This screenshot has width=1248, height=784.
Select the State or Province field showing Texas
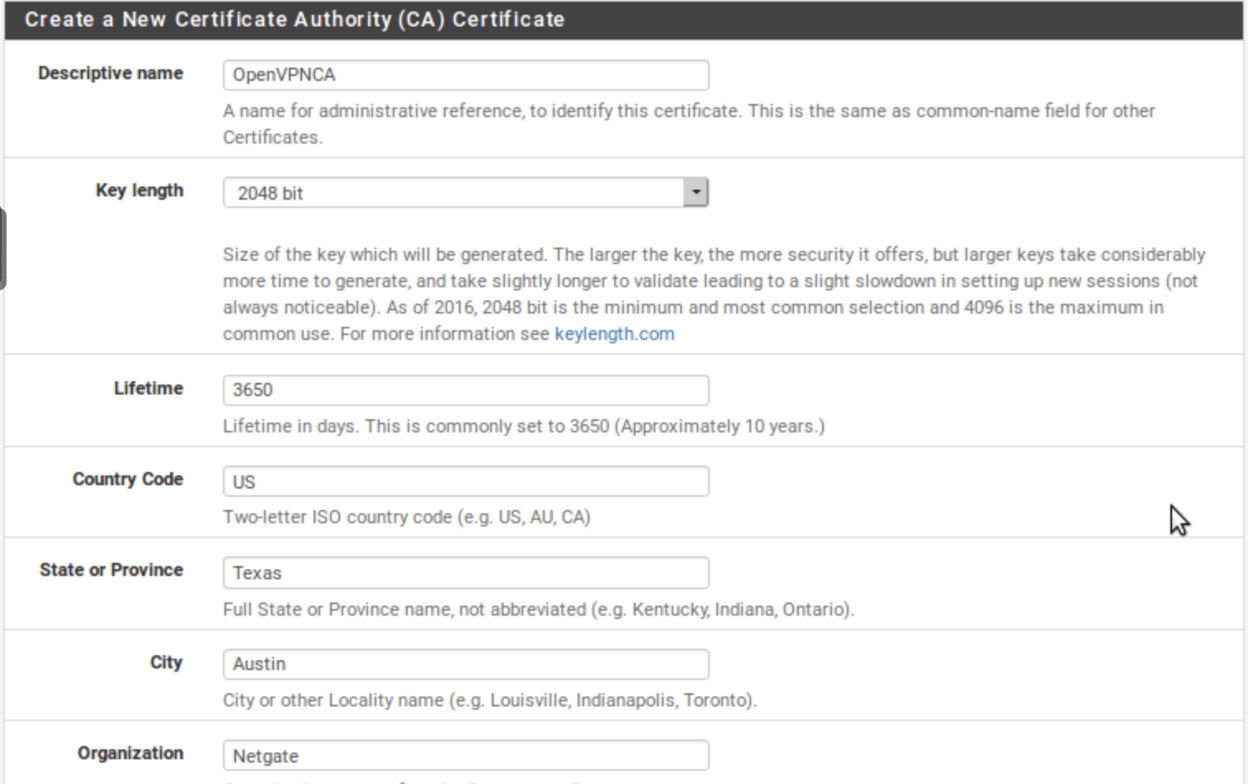point(463,572)
